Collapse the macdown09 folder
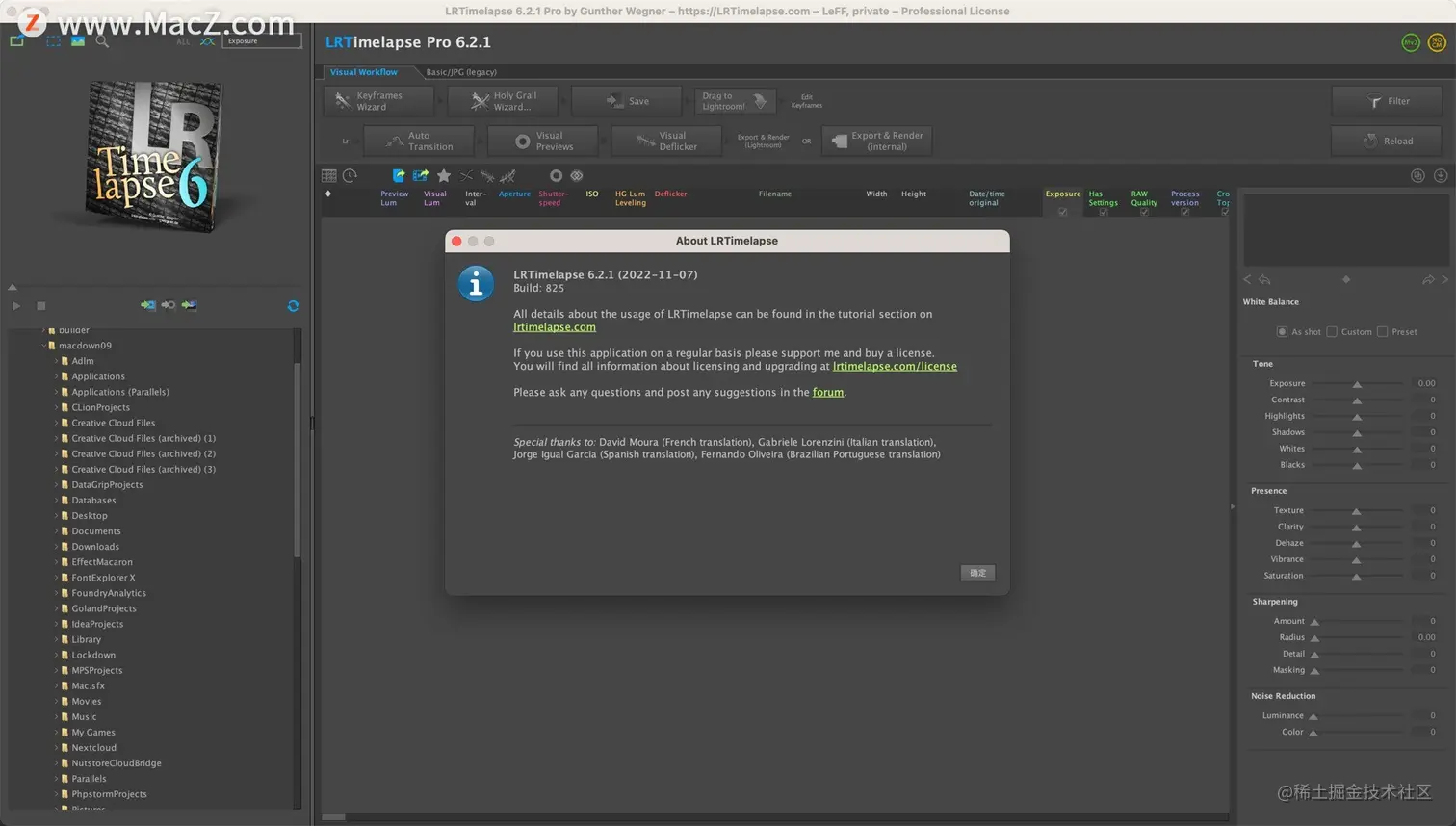 coord(43,346)
